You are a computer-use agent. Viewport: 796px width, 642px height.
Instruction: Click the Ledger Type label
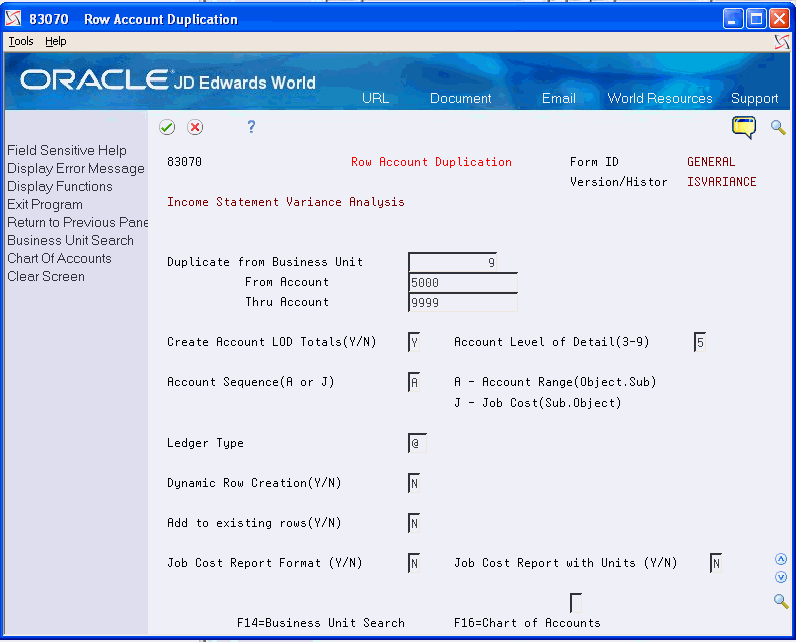click(x=205, y=443)
